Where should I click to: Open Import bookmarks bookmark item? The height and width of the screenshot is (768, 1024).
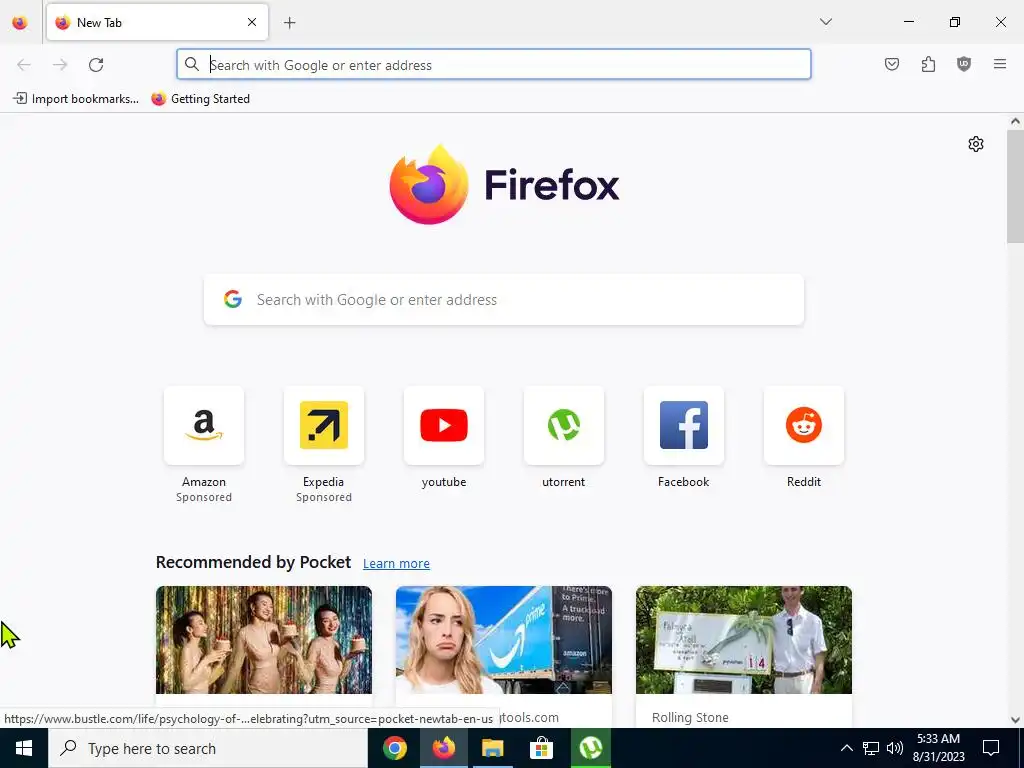pos(76,99)
